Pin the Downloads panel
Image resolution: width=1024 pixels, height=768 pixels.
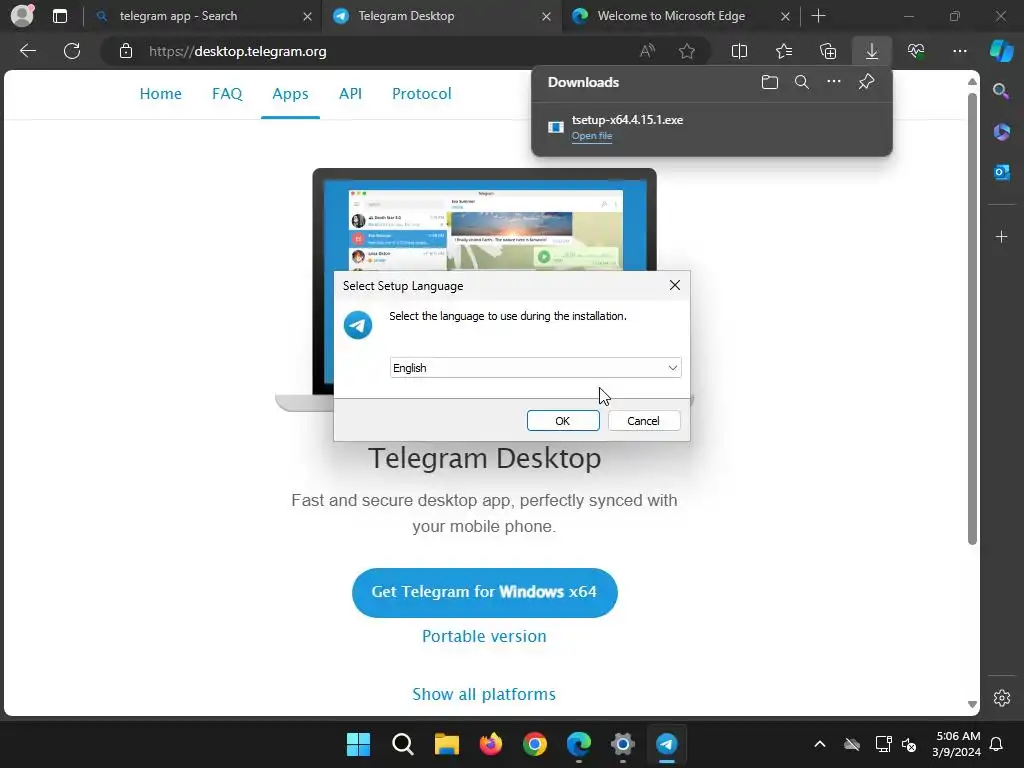click(x=867, y=82)
